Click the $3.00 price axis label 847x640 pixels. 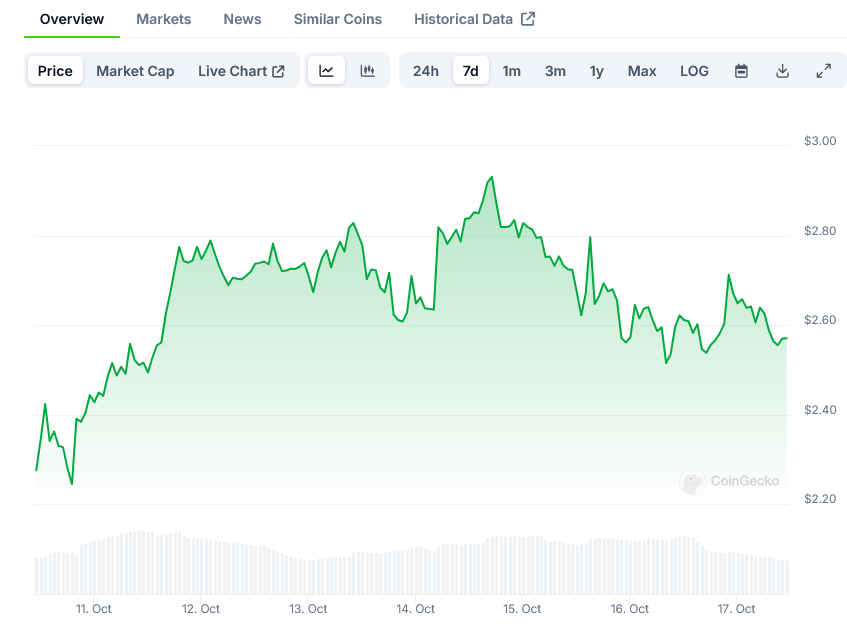click(x=820, y=141)
